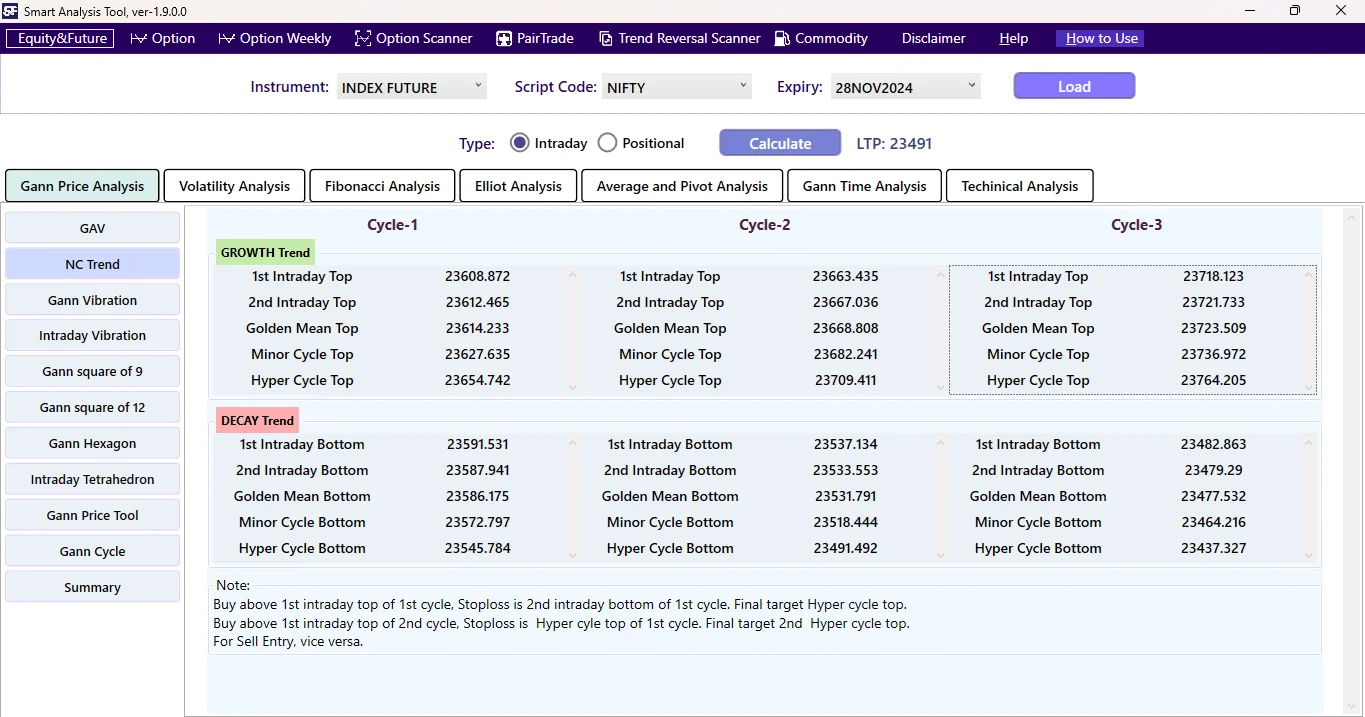This screenshot has height=717, width=1365.
Task: Switch to the Volatility Analysis tab
Action: (x=233, y=185)
